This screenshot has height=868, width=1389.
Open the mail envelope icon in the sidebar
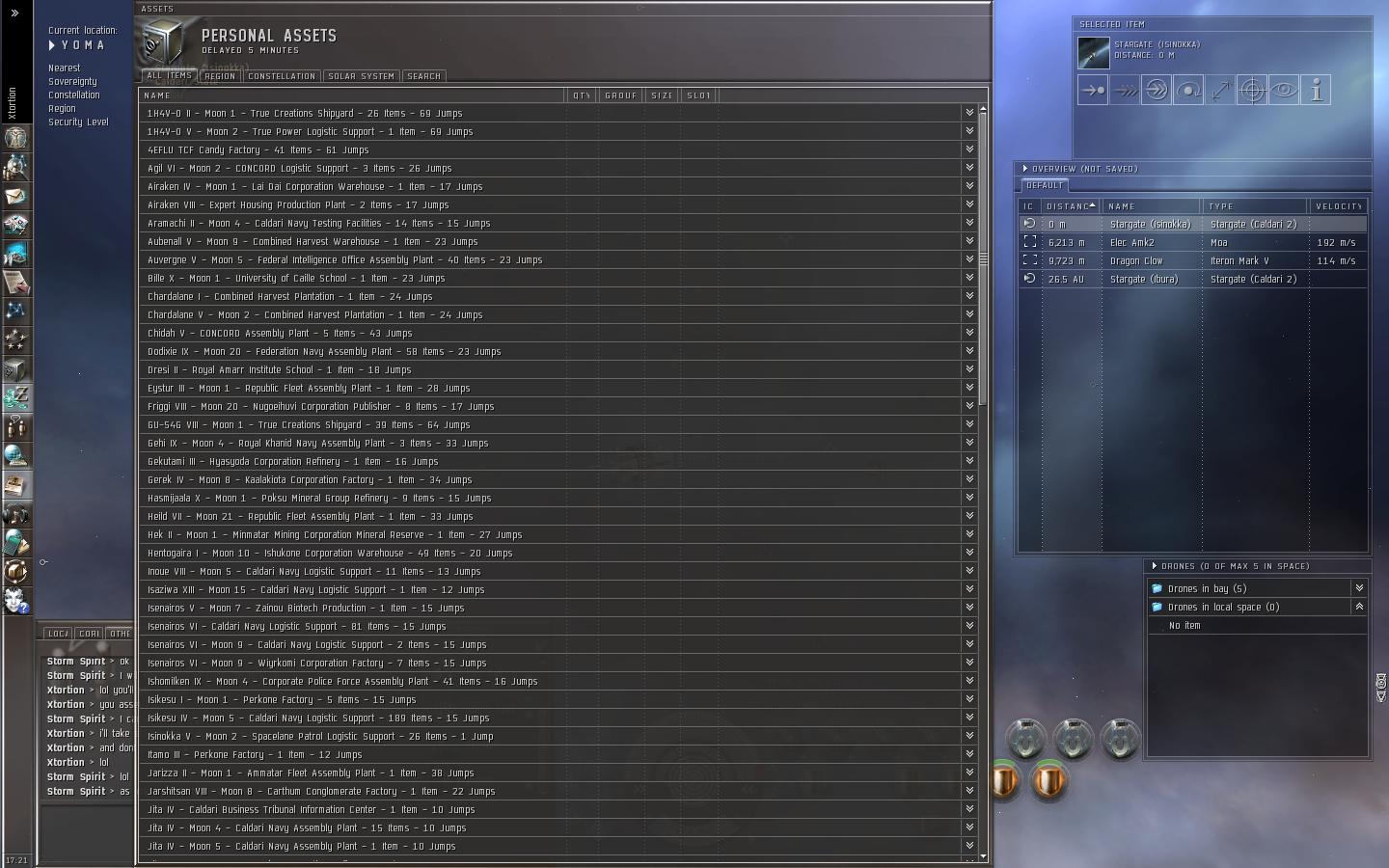(16, 196)
